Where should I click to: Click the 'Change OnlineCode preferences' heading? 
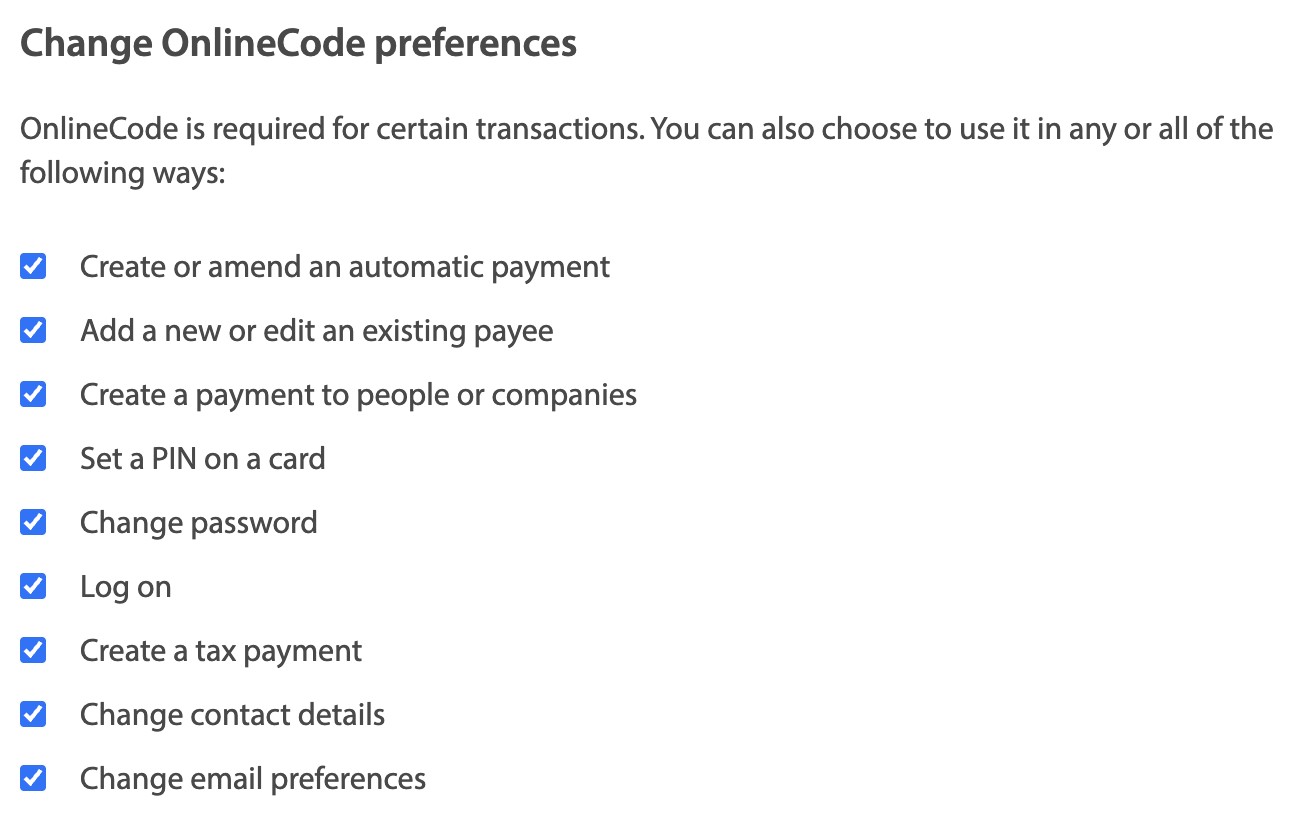tap(298, 44)
